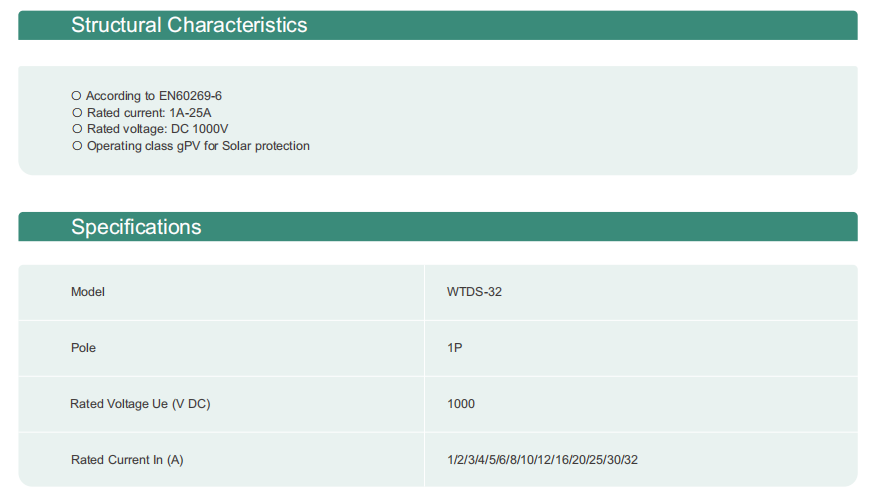Click the Rated voltage: DC 1000V line

pos(157,129)
